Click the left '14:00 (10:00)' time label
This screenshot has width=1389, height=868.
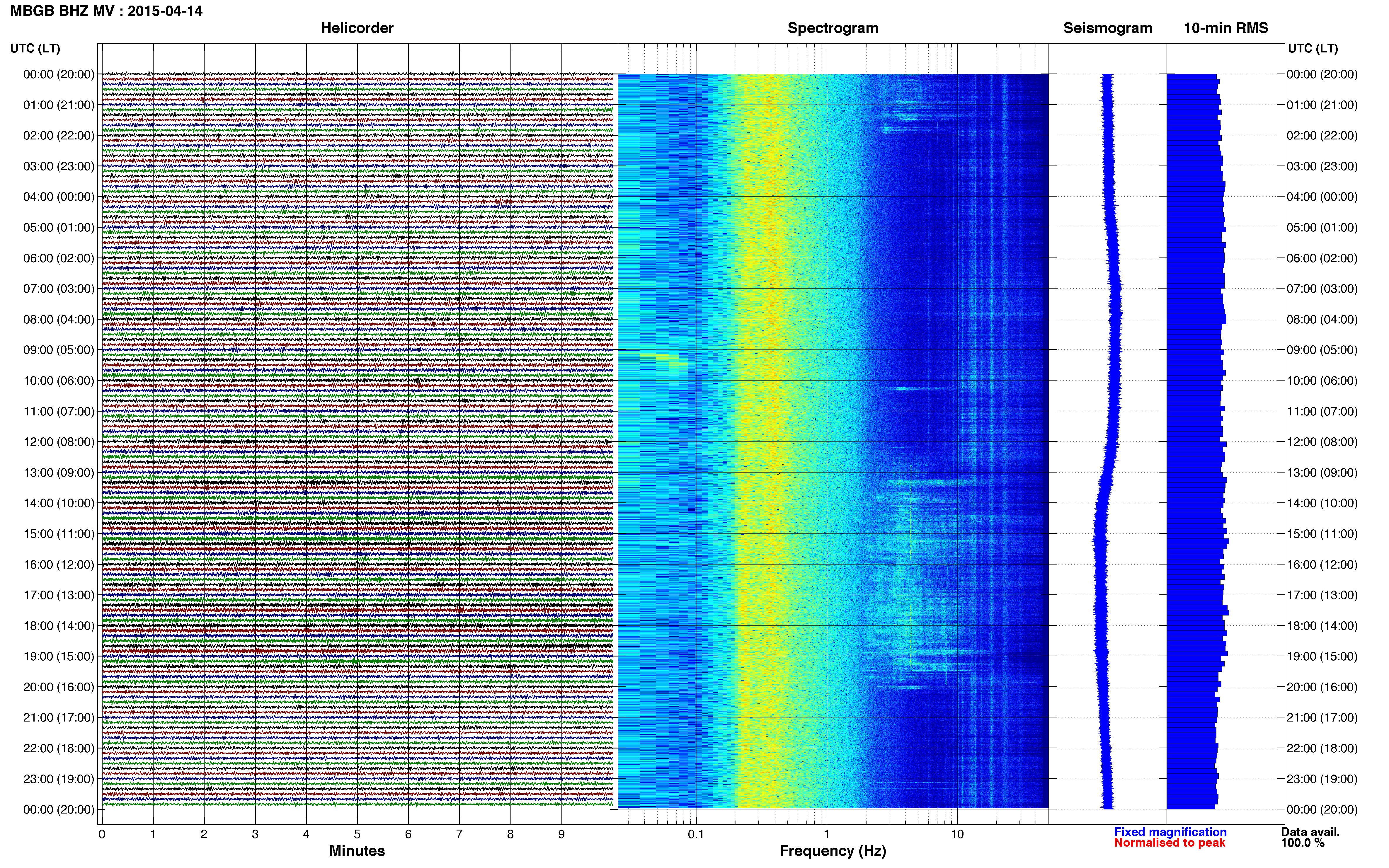point(59,504)
